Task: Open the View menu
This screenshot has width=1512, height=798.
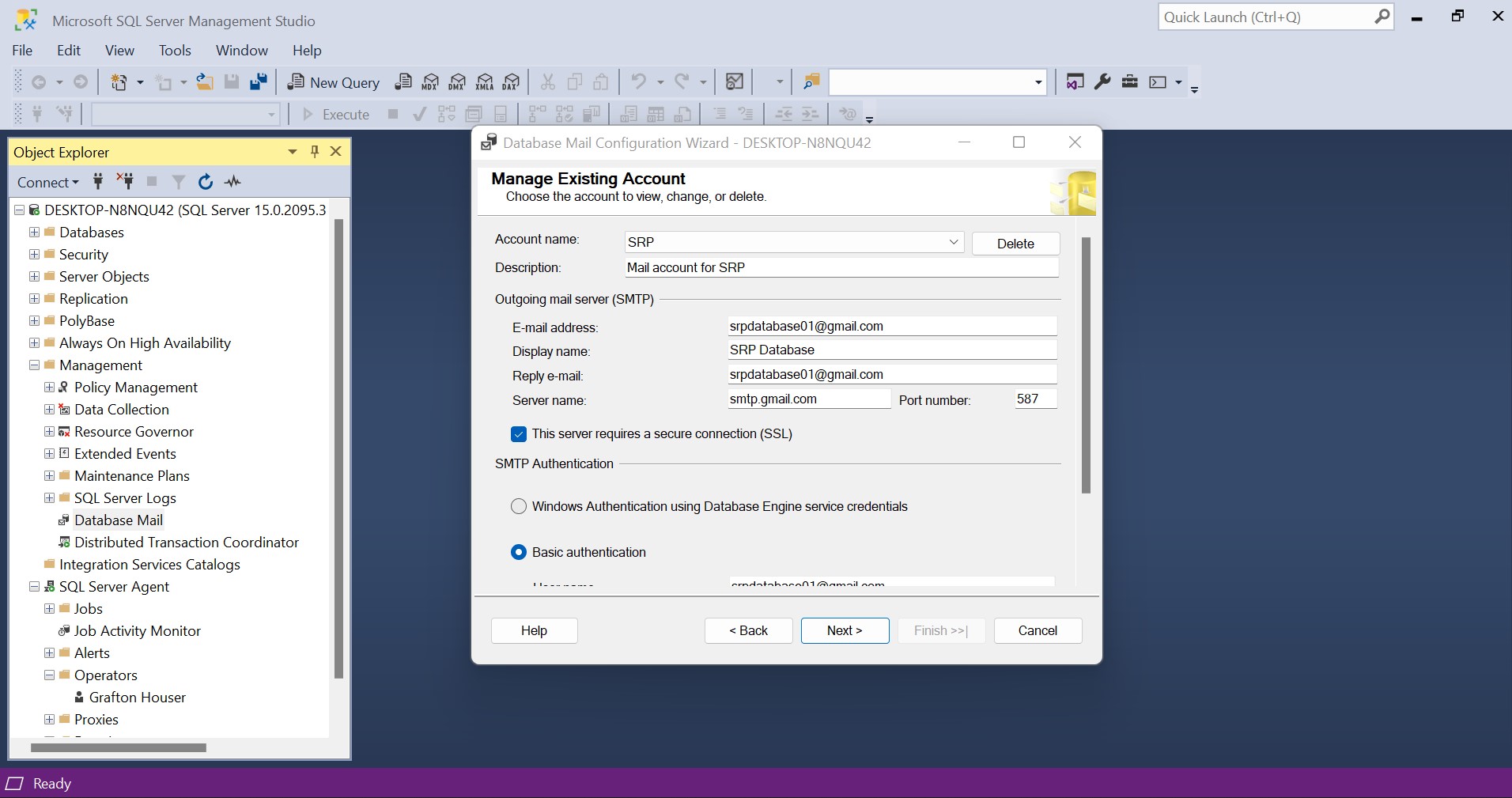Action: [119, 51]
